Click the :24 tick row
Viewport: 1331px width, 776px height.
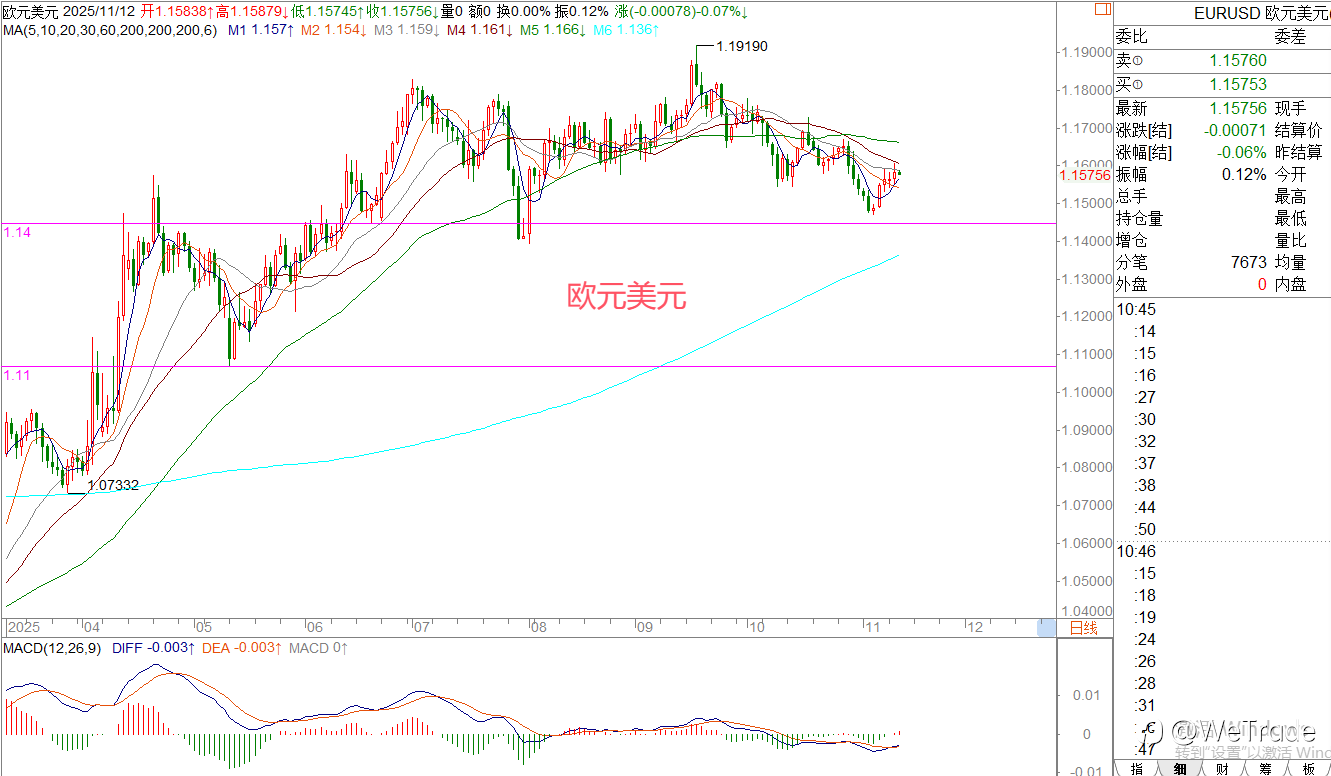point(1145,639)
